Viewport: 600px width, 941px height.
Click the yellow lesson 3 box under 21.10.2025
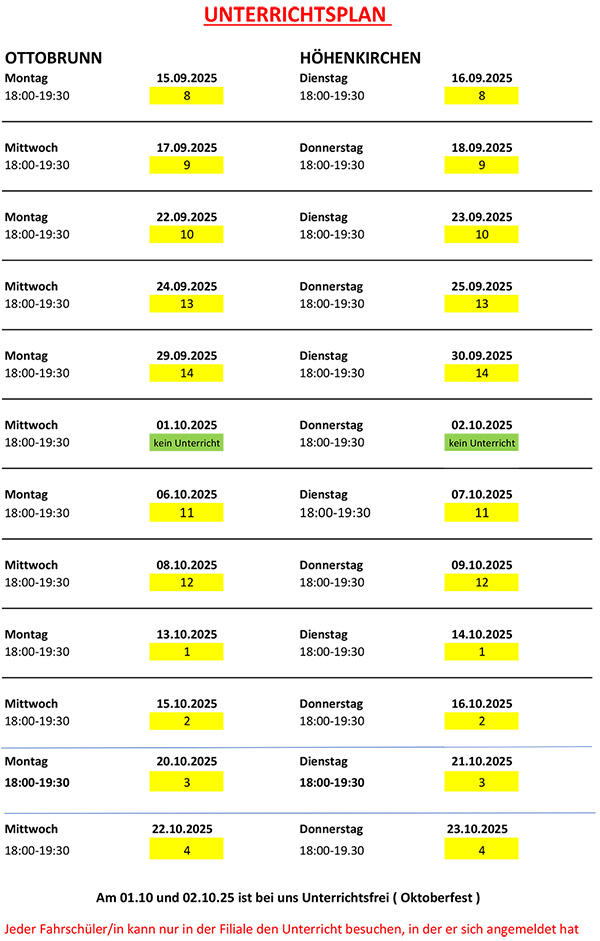tap(481, 782)
